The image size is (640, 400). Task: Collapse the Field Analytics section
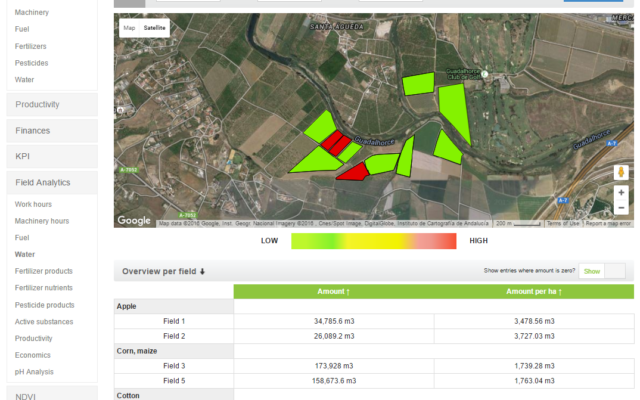coord(52,182)
